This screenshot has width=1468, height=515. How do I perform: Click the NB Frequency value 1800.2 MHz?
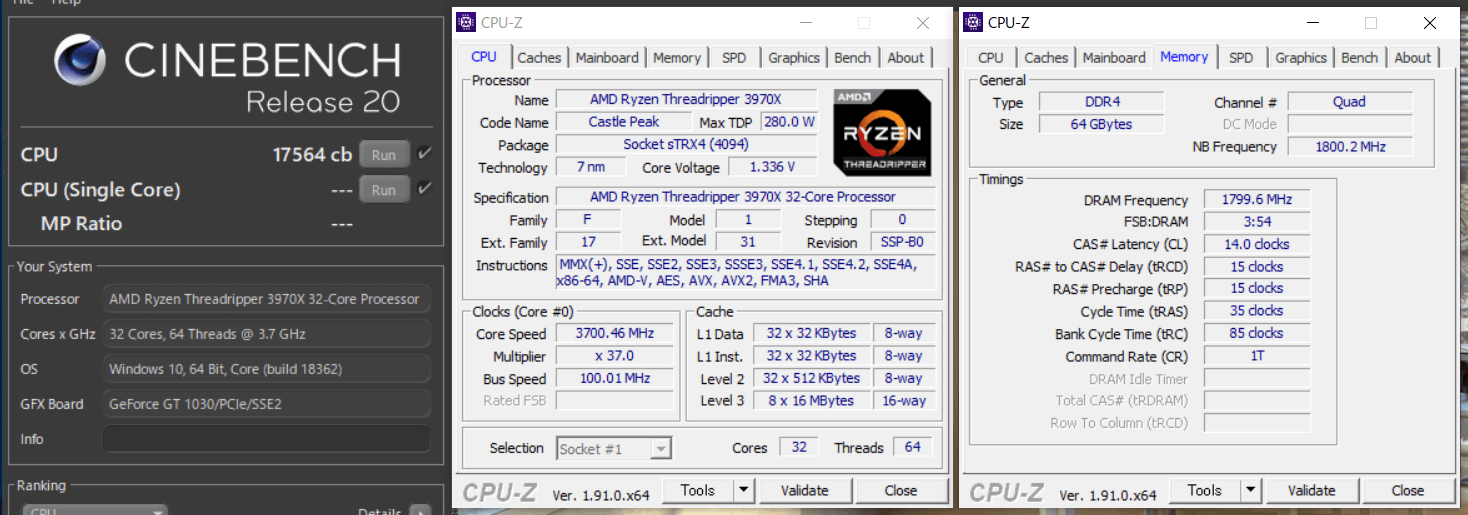click(x=1349, y=147)
